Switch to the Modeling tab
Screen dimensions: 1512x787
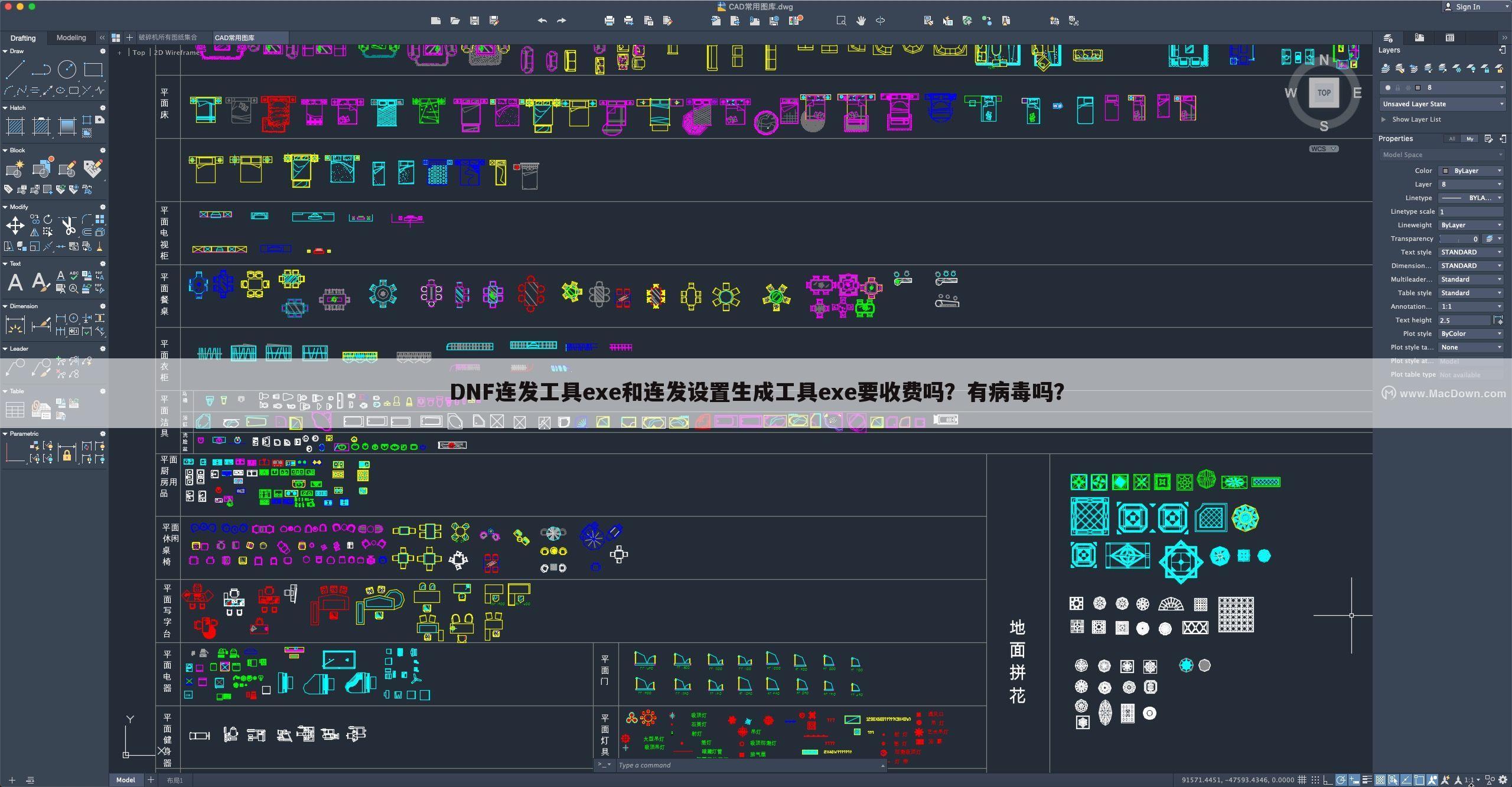[71, 38]
